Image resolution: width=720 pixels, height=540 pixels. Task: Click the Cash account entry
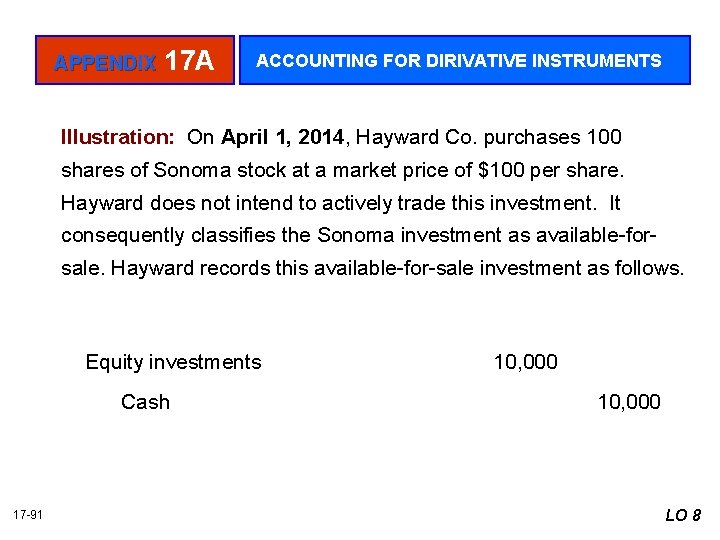click(x=145, y=402)
